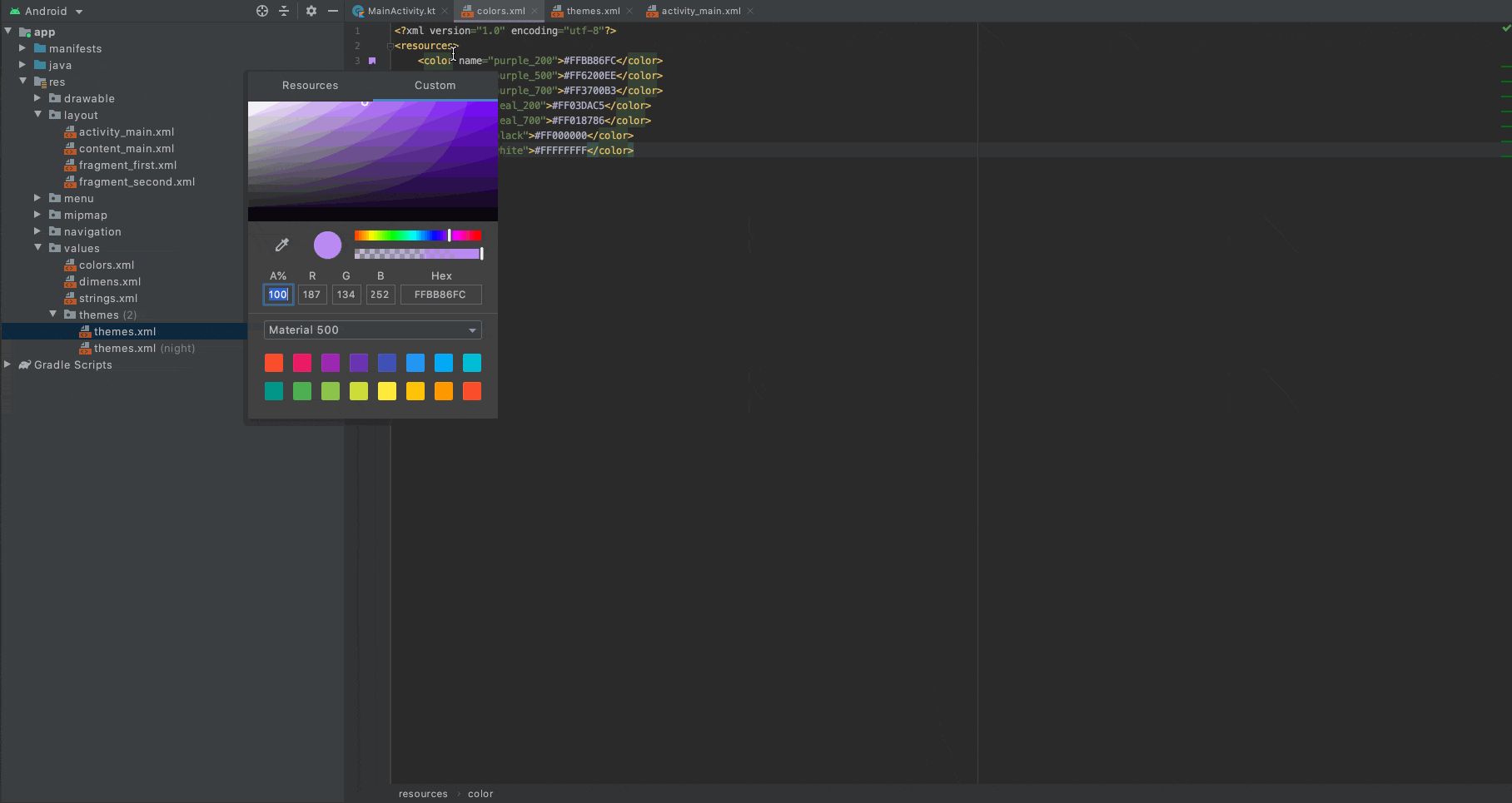Open the Material 500 palette dropdown

372,330
